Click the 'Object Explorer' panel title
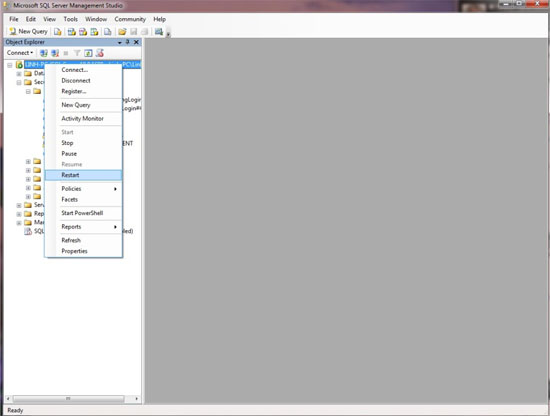 pos(25,42)
